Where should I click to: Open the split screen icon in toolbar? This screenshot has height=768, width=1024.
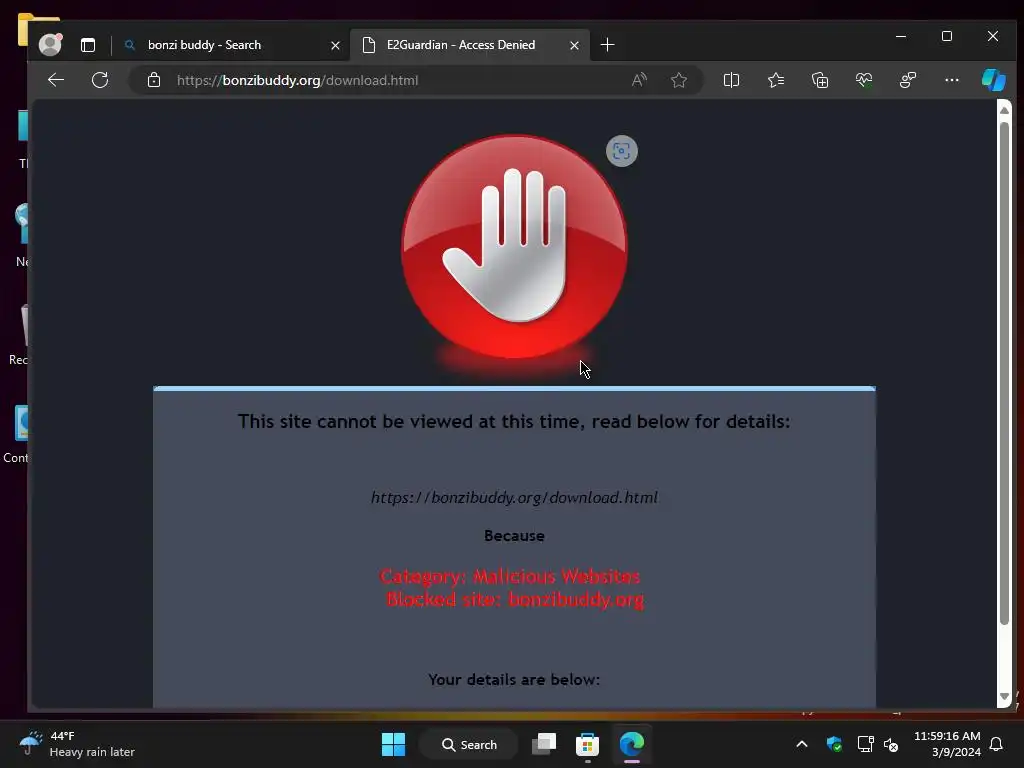click(x=731, y=80)
